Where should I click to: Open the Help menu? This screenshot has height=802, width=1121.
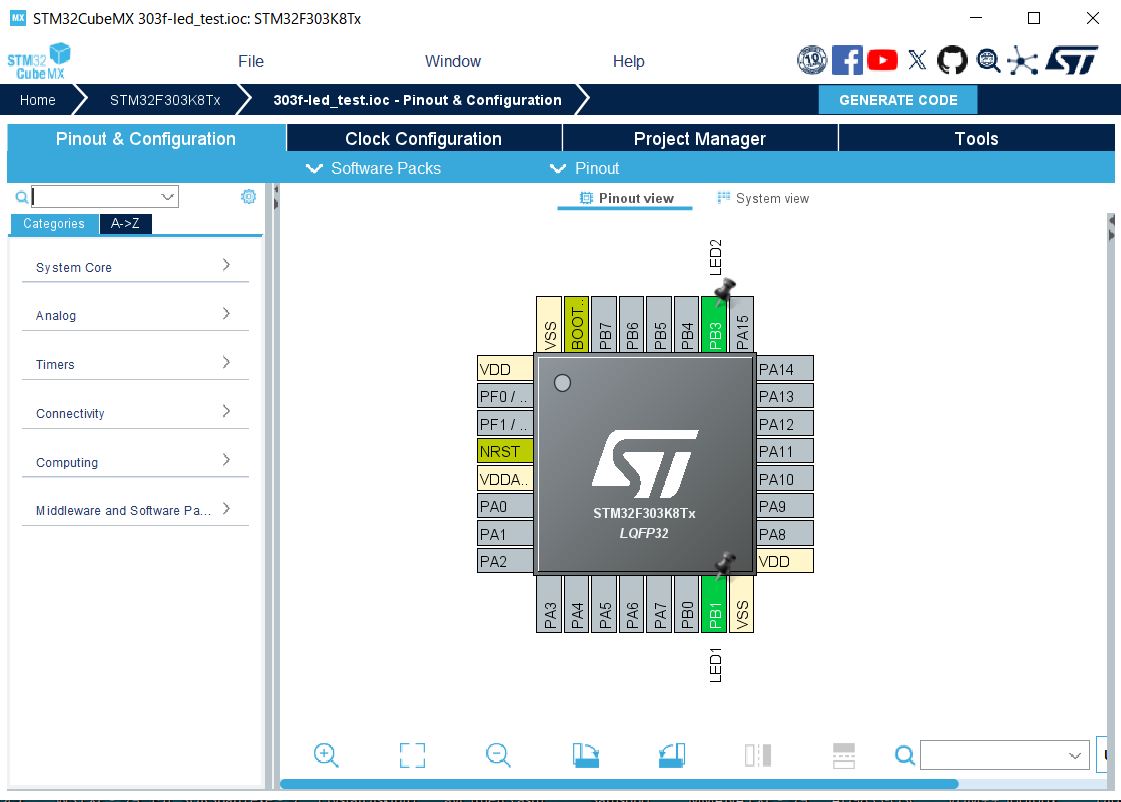pos(628,61)
